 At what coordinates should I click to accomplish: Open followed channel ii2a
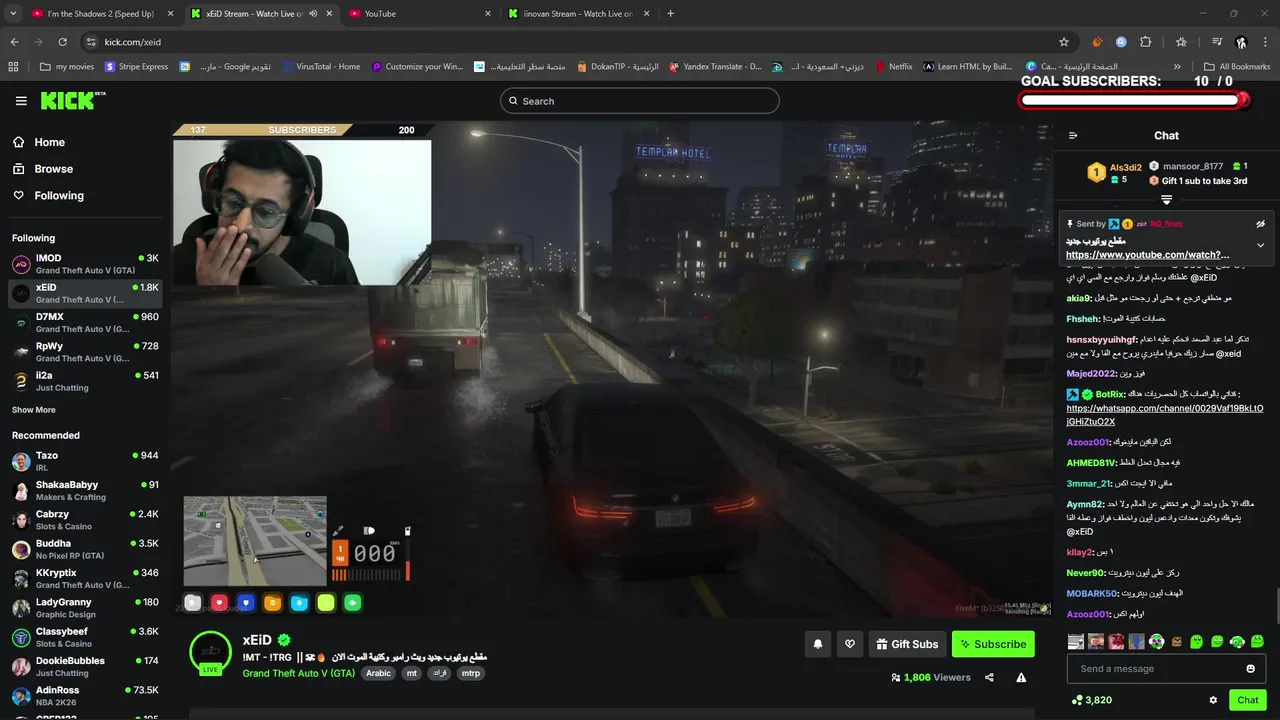coord(85,381)
